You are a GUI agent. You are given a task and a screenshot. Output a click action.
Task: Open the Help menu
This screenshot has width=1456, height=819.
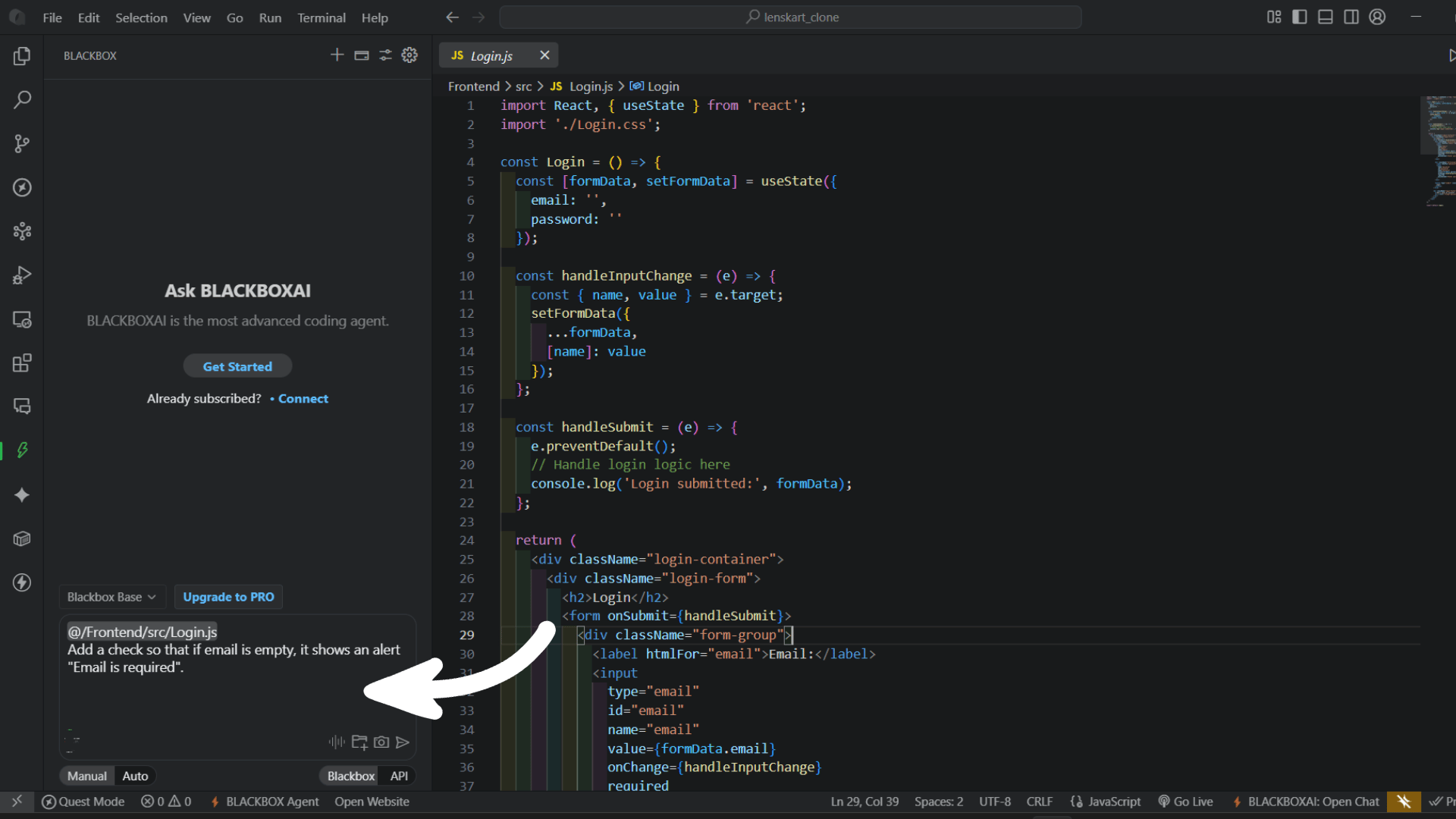tap(375, 17)
